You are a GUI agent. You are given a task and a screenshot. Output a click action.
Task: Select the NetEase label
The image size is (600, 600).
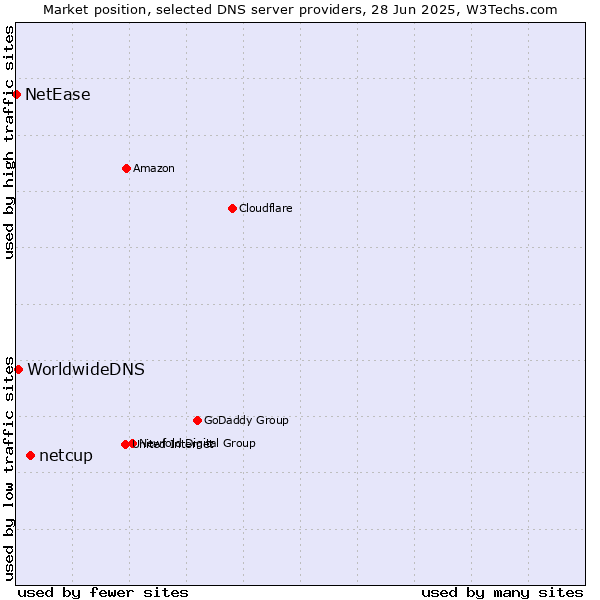point(58,95)
